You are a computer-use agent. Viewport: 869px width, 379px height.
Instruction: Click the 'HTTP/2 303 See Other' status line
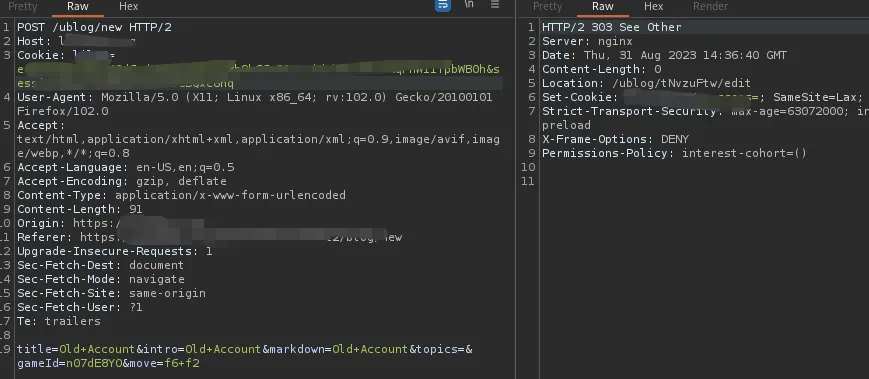coord(612,27)
